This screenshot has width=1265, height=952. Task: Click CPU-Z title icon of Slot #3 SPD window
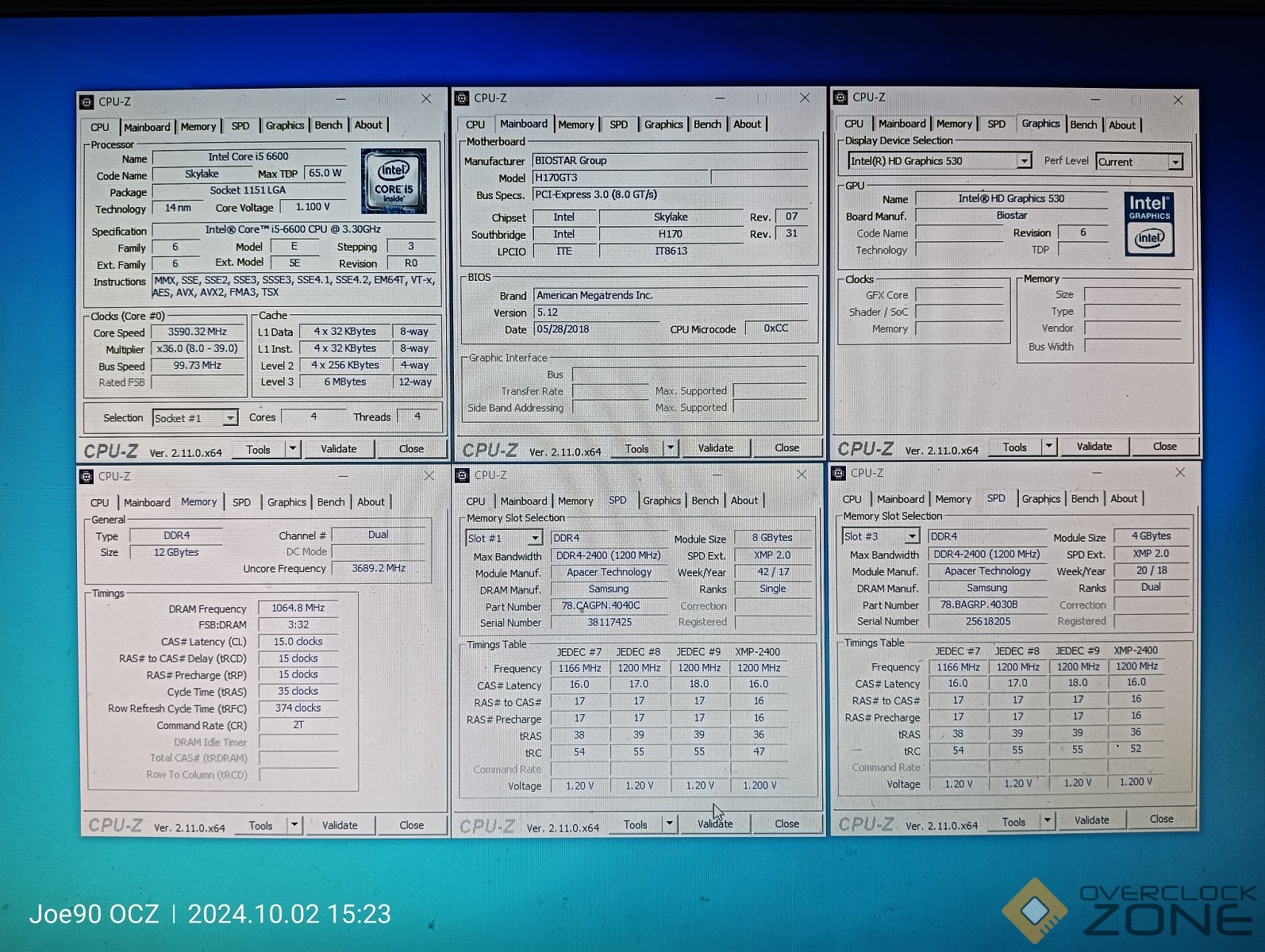[x=838, y=474]
